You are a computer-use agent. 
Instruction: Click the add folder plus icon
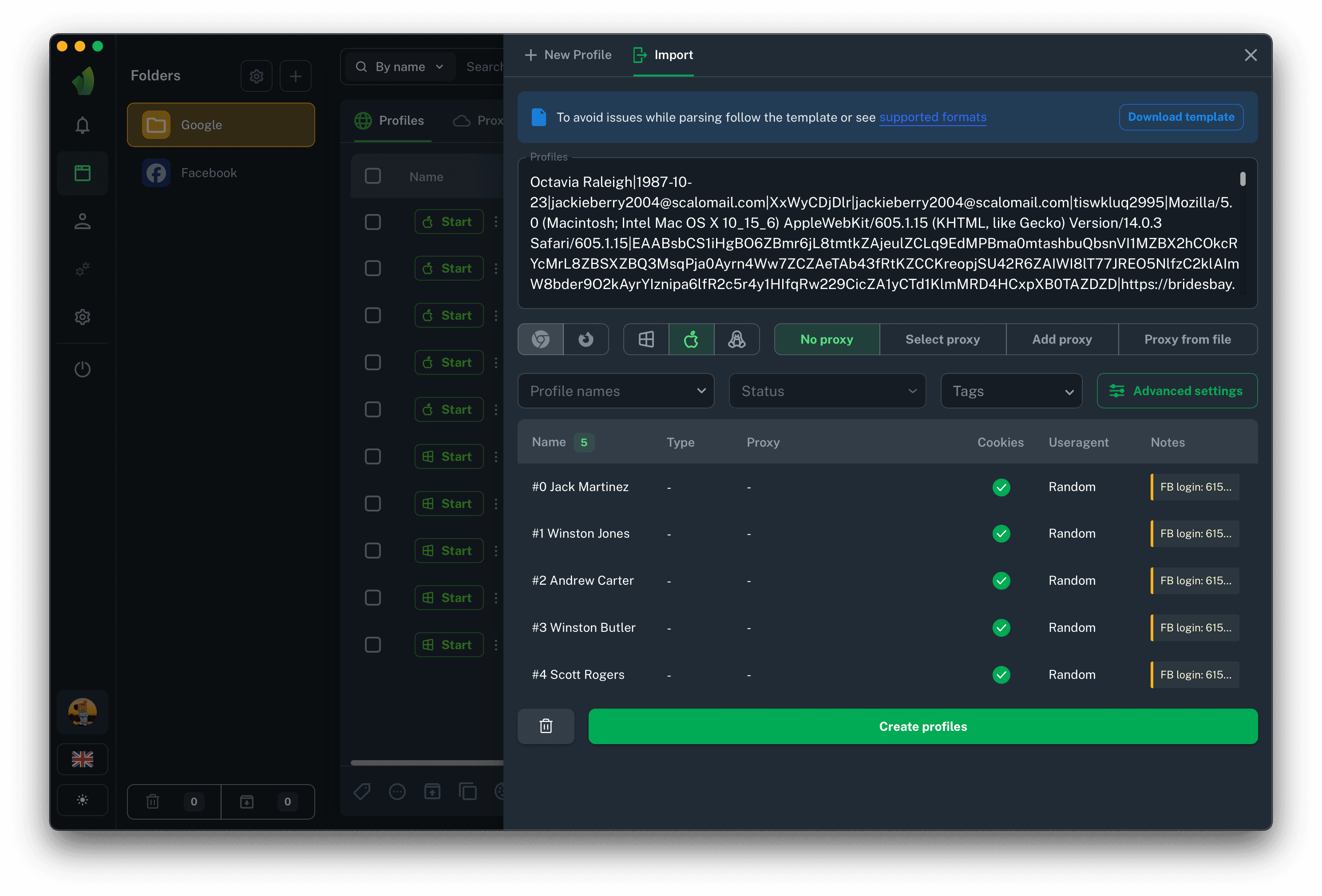click(295, 76)
